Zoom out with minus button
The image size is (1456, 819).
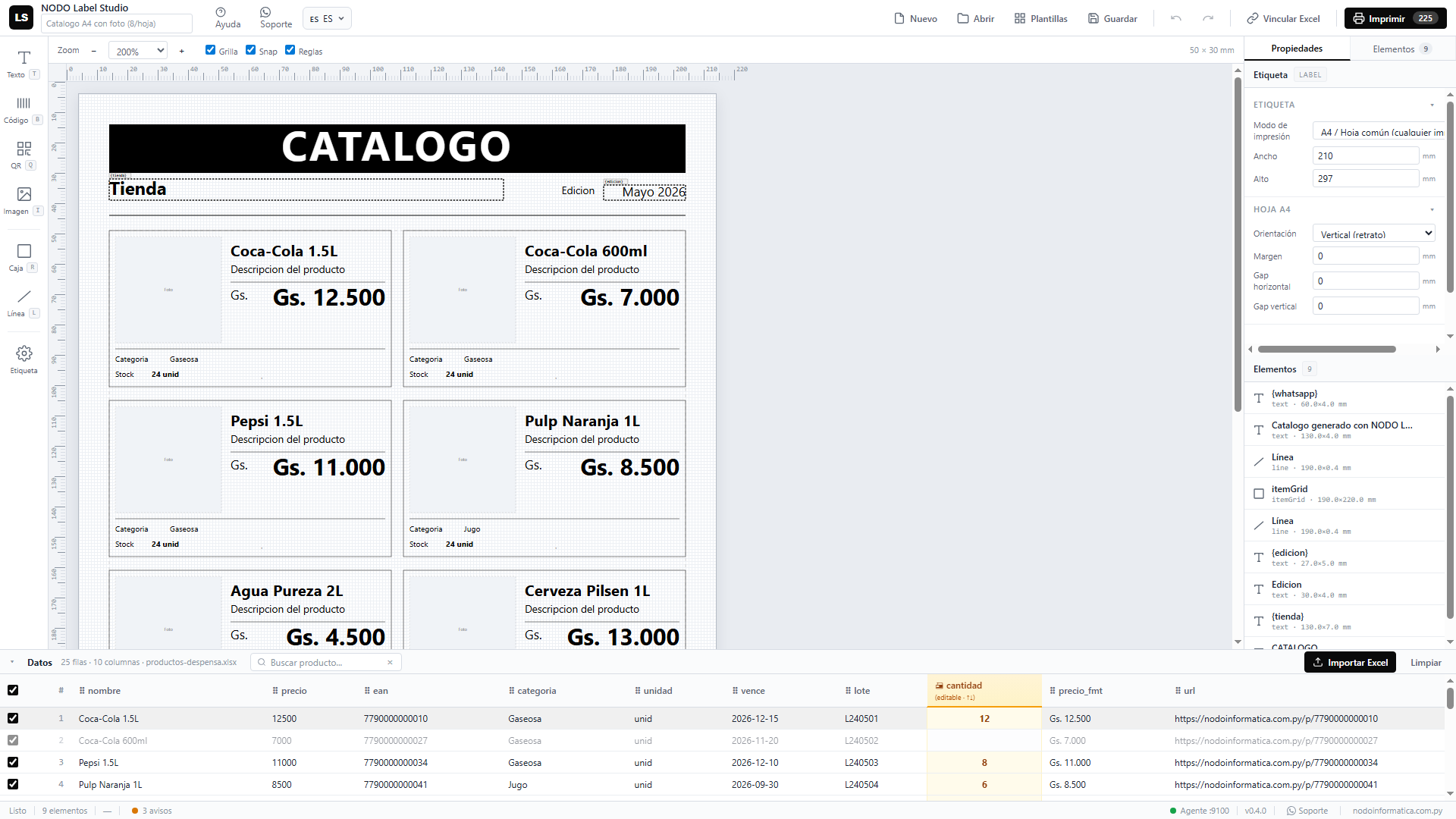coord(94,51)
